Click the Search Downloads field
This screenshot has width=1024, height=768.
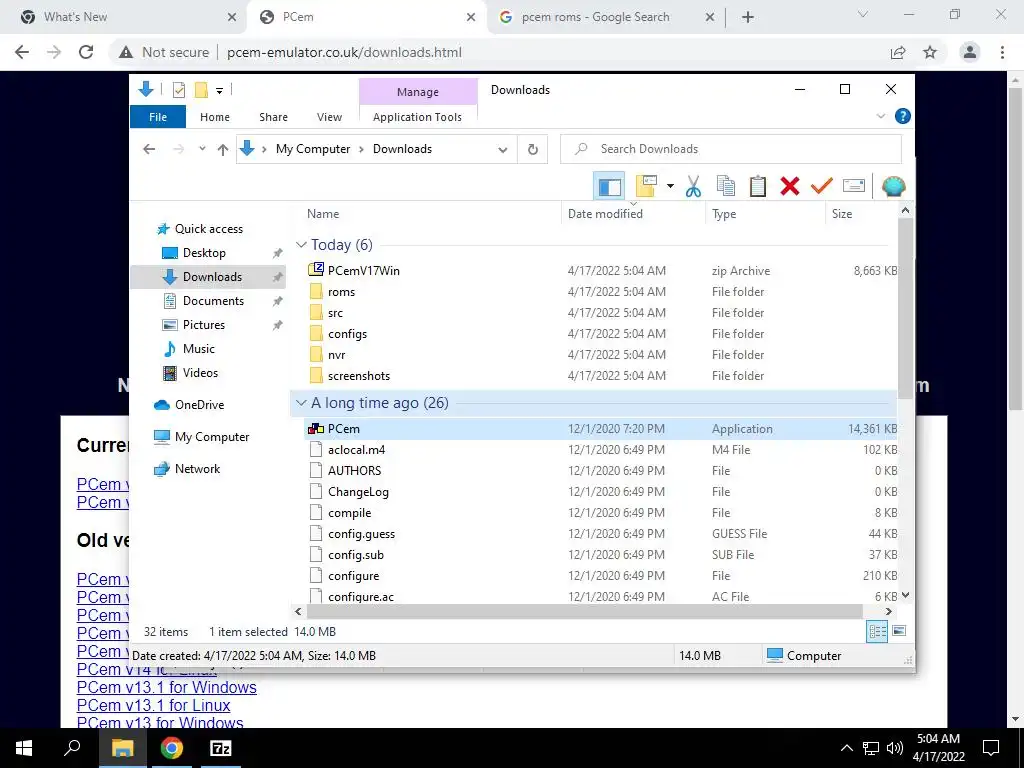click(x=731, y=149)
